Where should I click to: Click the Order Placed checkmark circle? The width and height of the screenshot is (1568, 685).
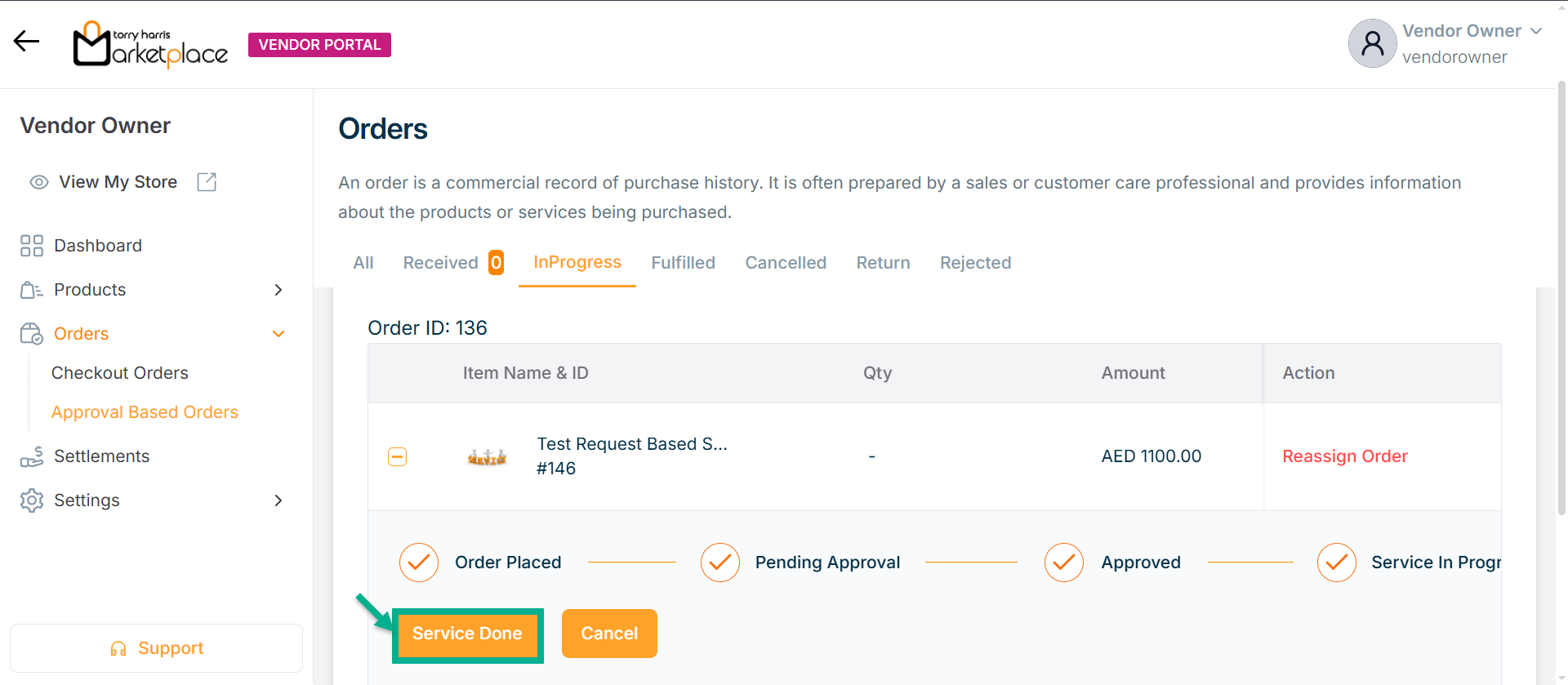419,563
